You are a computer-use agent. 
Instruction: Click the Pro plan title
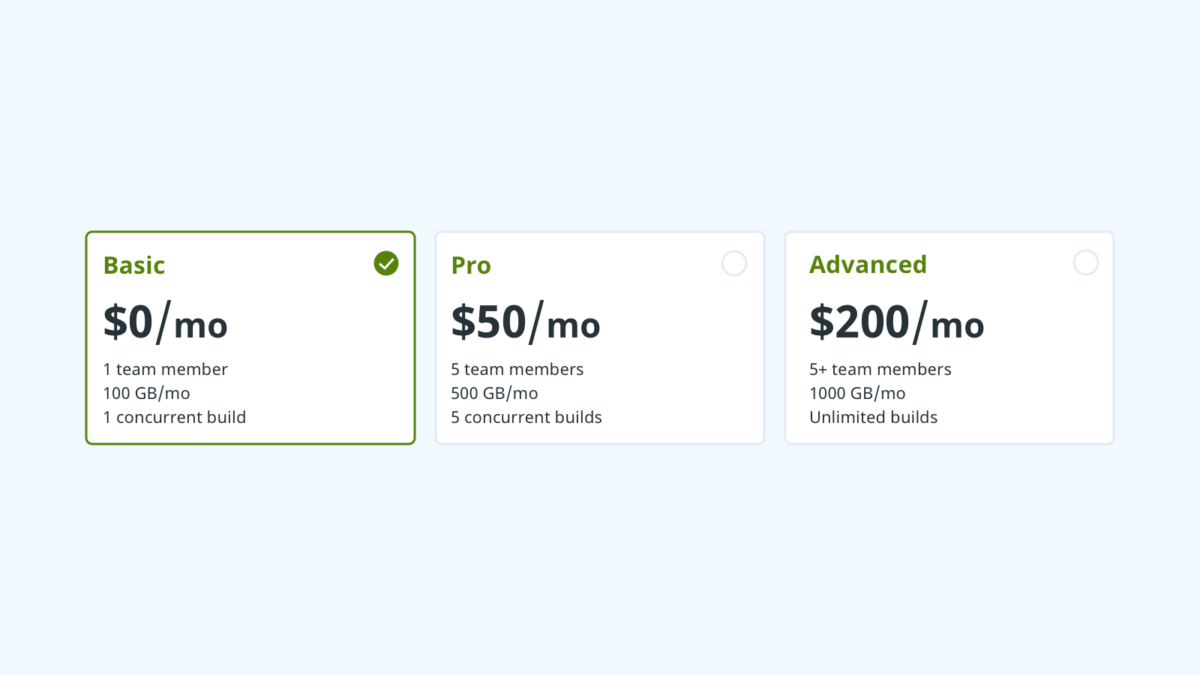pos(470,265)
